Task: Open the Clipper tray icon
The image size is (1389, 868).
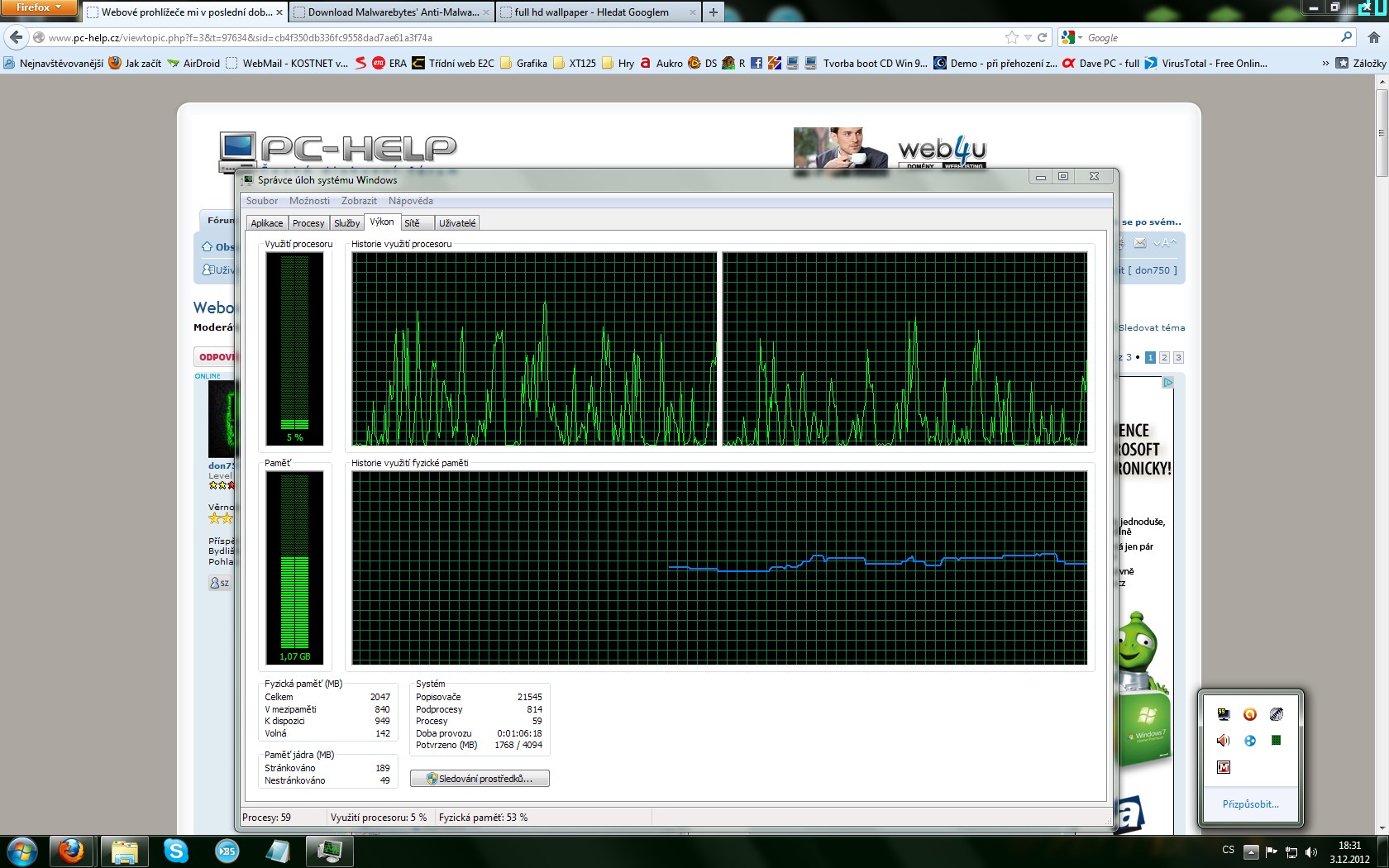Action: [x=1277, y=714]
